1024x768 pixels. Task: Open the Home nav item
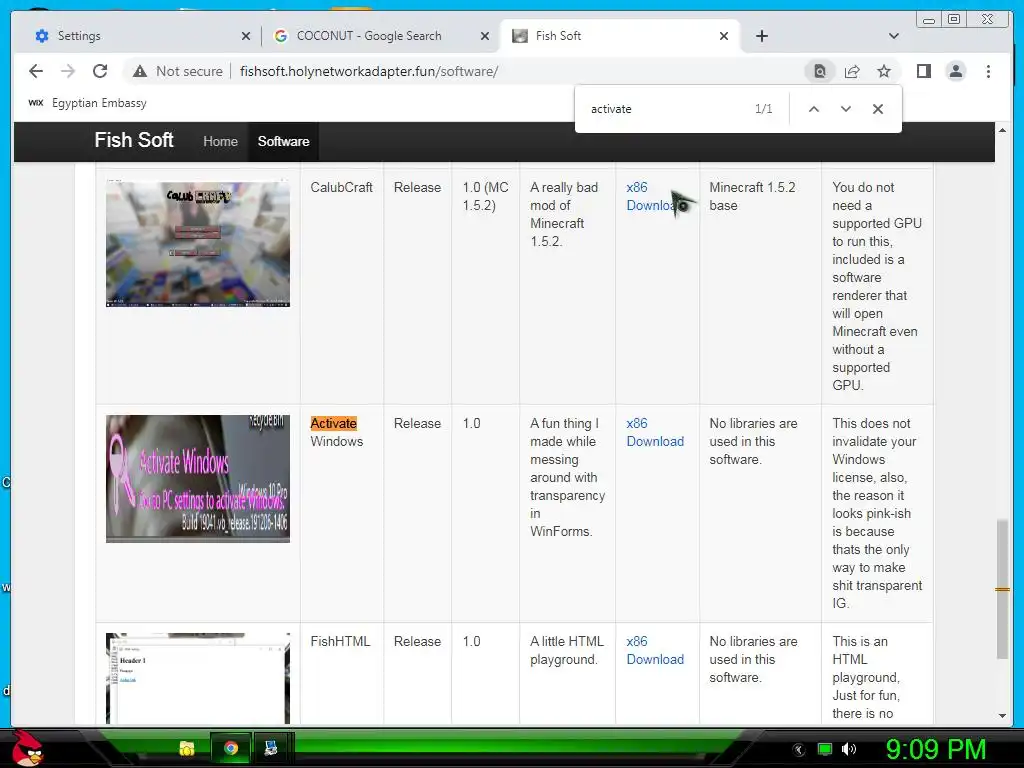(x=220, y=141)
